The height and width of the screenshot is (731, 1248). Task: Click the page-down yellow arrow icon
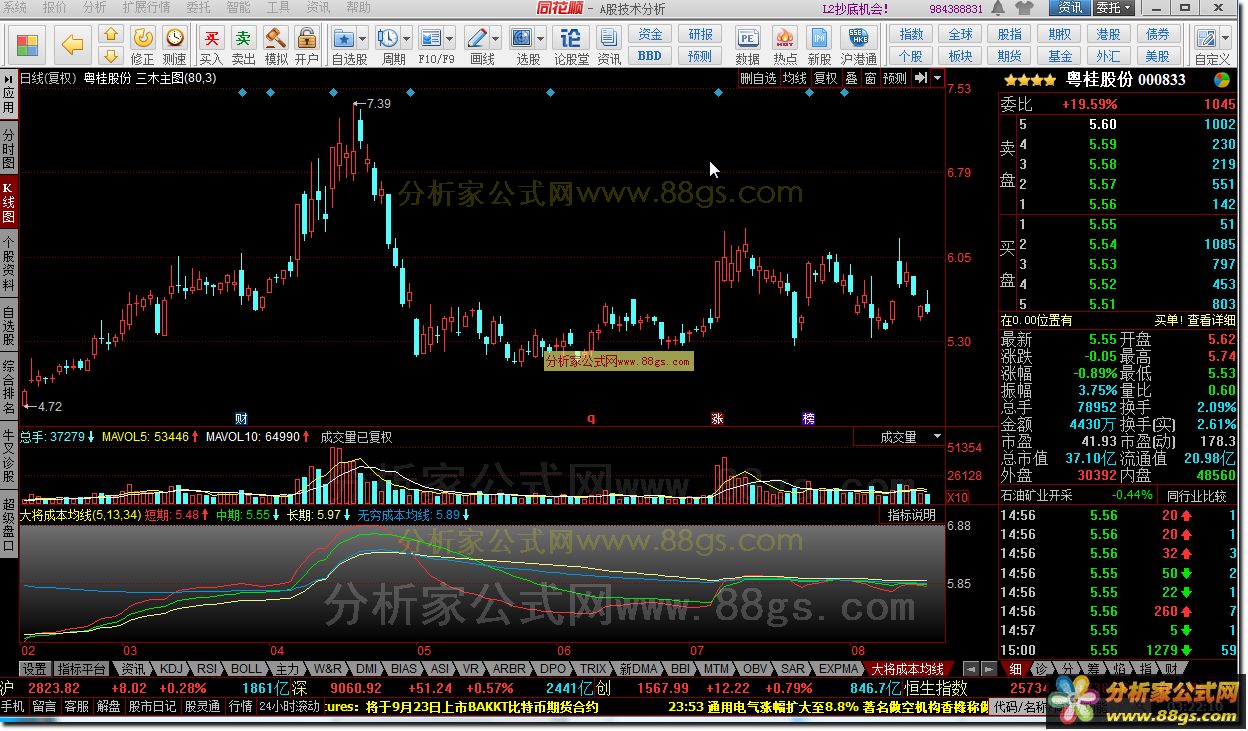(x=111, y=55)
